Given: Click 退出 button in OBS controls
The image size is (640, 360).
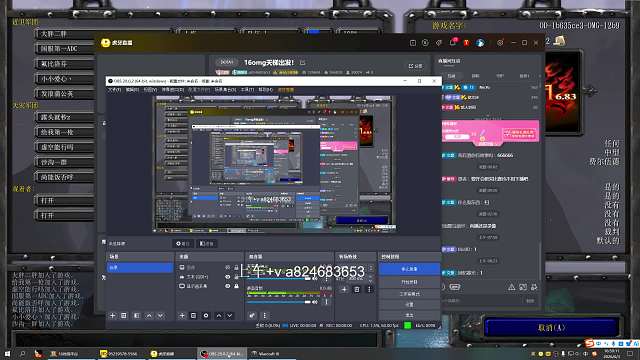Looking at the screenshot, I should click(x=409, y=315).
